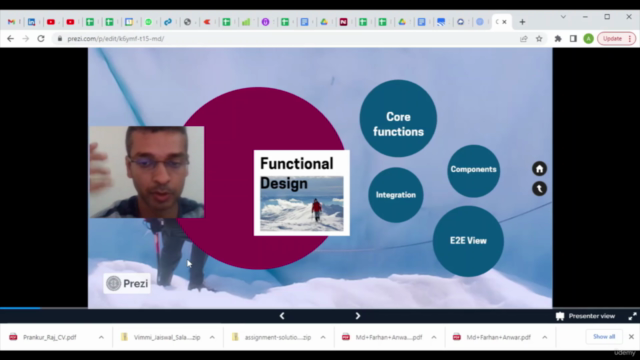This screenshot has width=640, height=360.
Task: Reload the Prezi page
Action: tap(41, 38)
